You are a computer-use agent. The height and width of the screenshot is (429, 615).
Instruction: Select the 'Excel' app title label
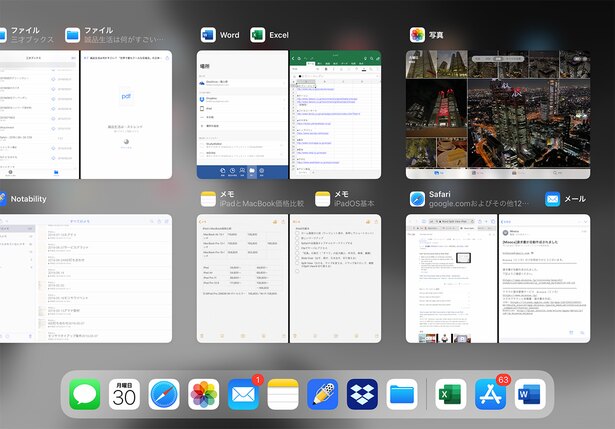point(279,35)
